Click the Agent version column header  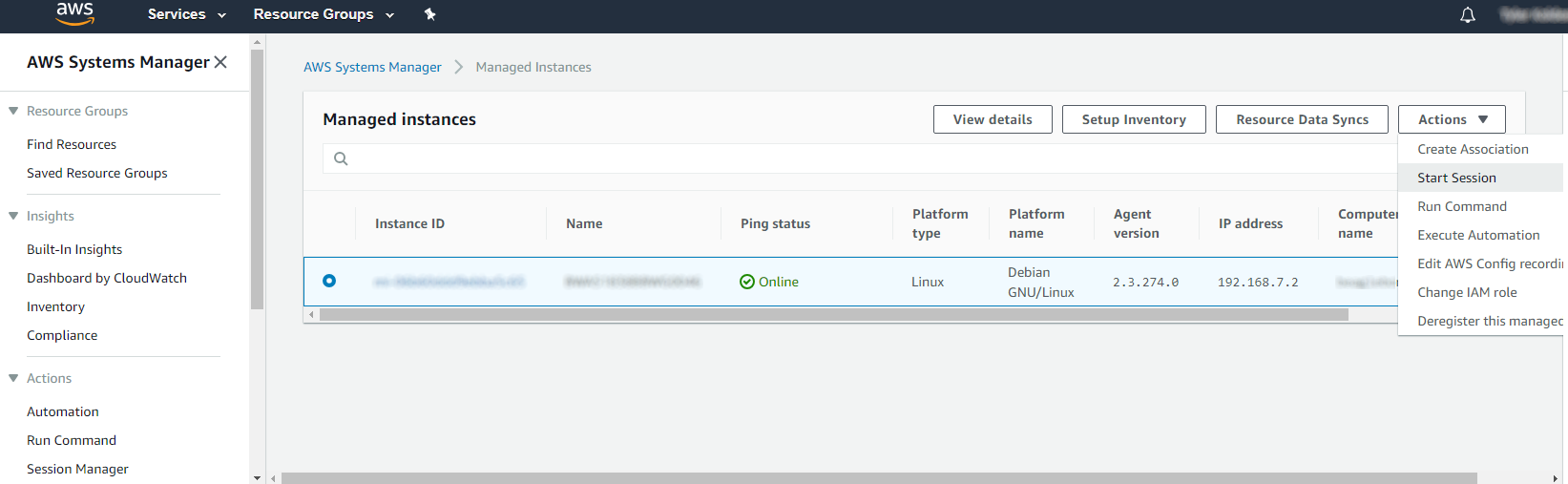[x=1137, y=223]
